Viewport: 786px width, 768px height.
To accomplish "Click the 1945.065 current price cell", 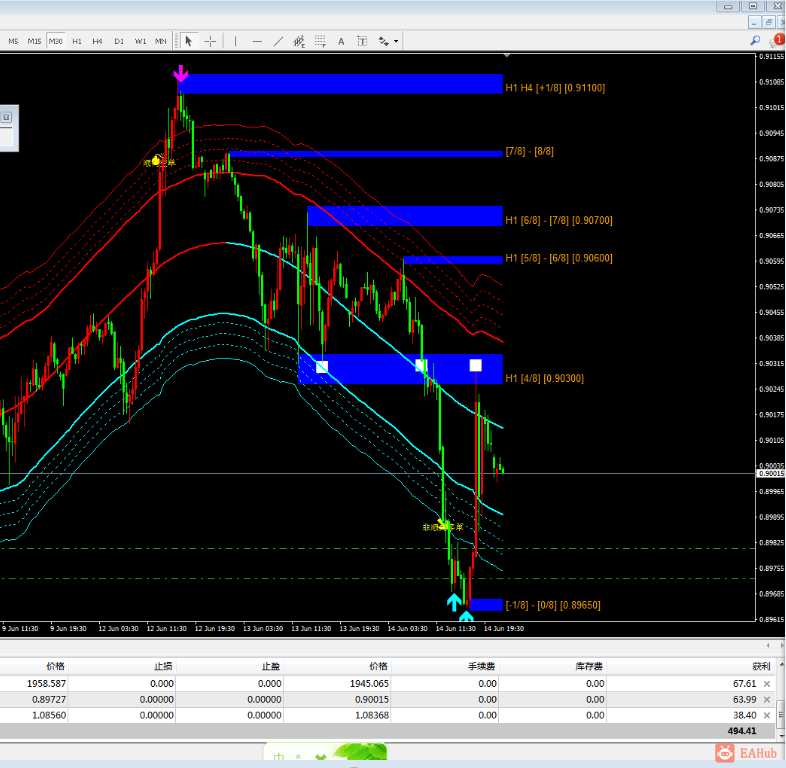I will click(369, 684).
